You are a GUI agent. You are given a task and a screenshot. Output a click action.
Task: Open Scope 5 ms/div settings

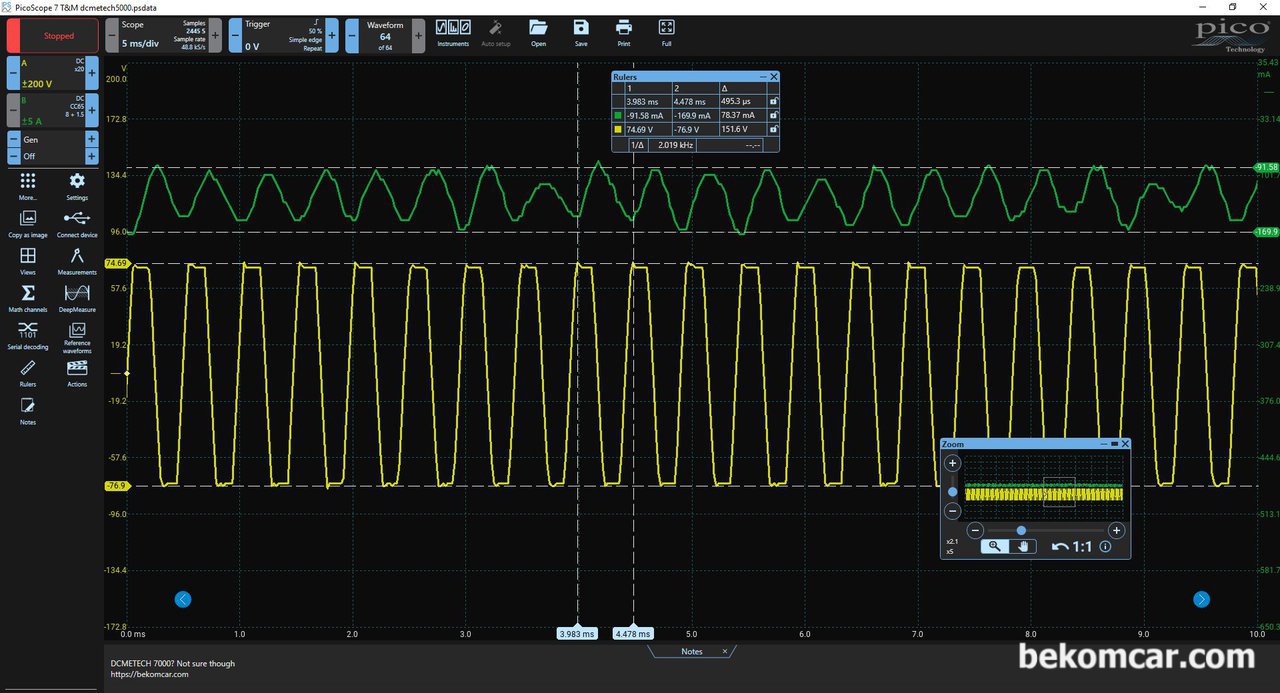pyautogui.click(x=164, y=35)
